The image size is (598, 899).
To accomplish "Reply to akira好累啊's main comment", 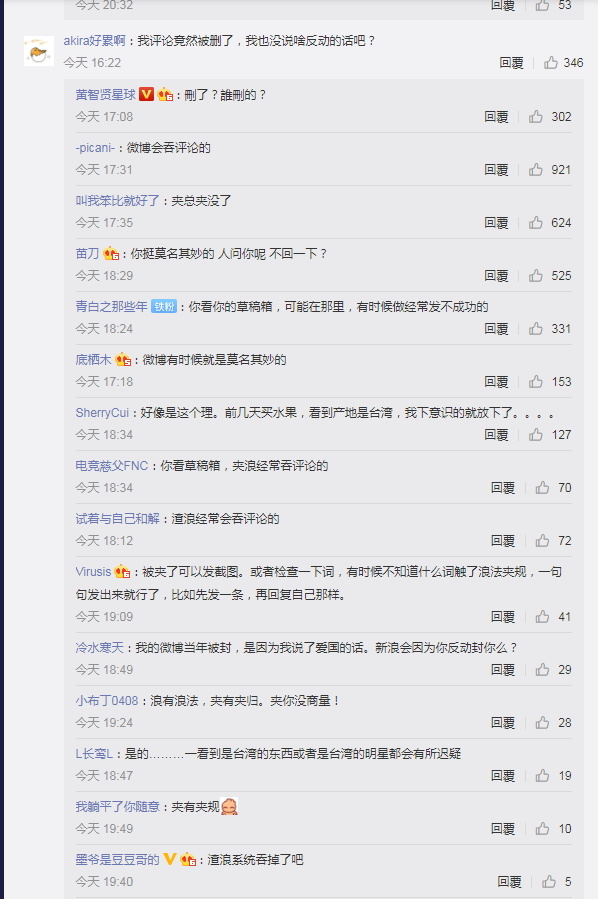I will tap(511, 62).
